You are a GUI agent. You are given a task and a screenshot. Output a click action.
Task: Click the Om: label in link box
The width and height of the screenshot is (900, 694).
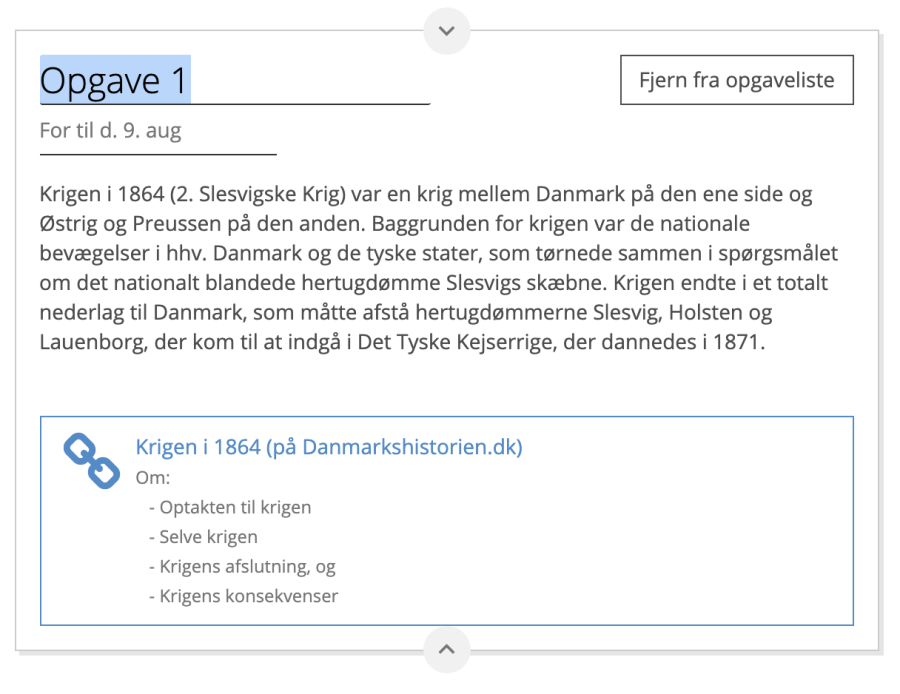coord(153,478)
